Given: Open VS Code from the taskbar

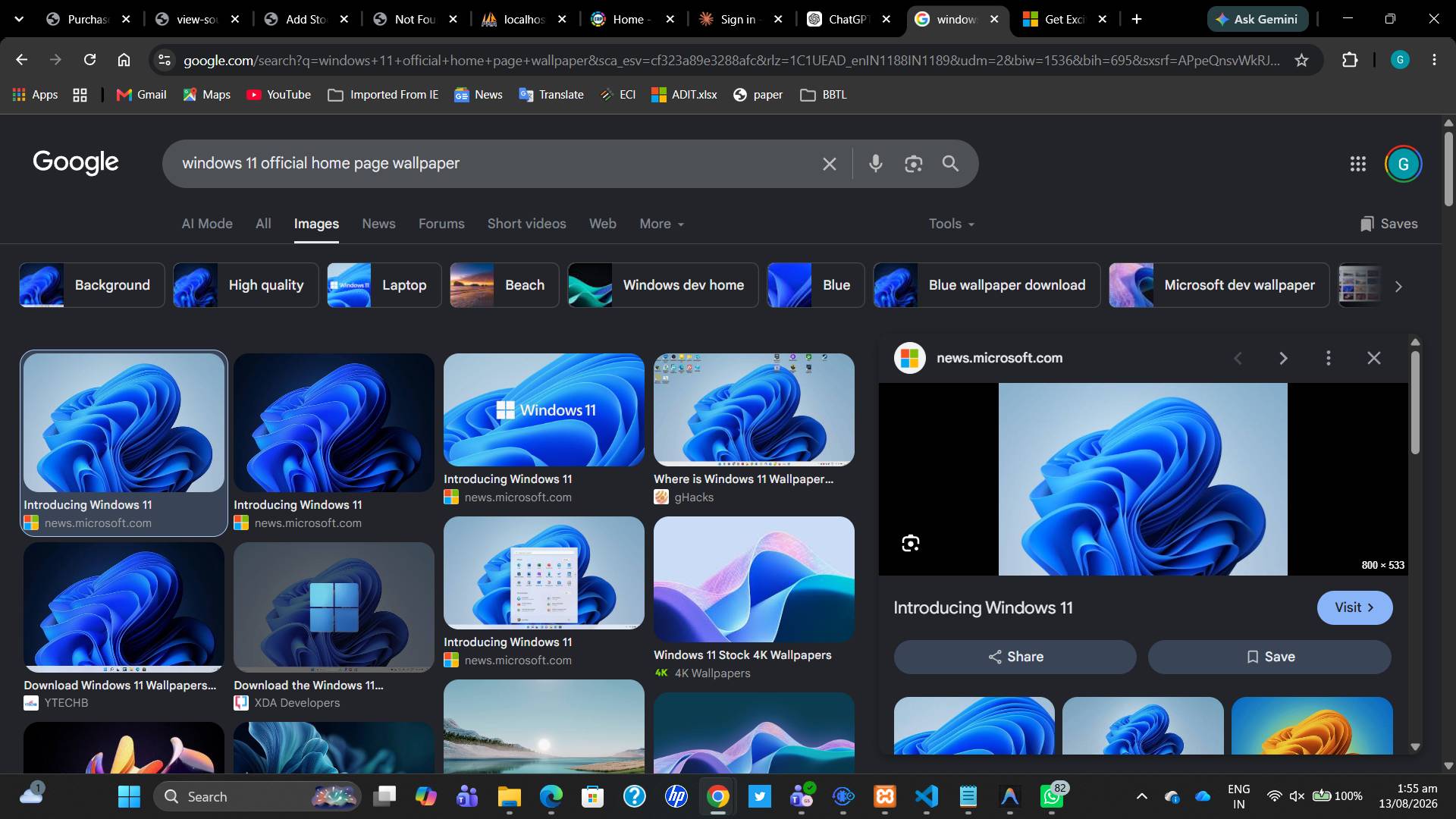Looking at the screenshot, I should (x=927, y=796).
